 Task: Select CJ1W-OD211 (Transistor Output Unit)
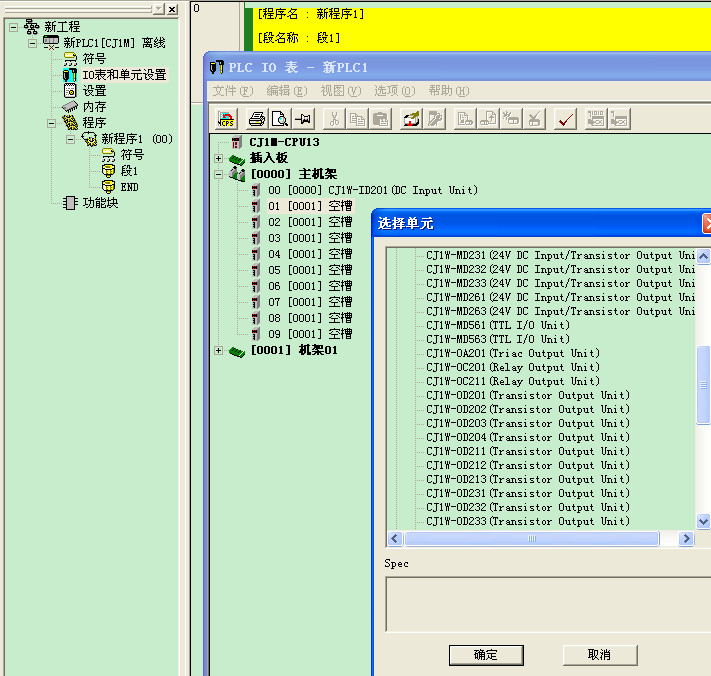tap(528, 451)
